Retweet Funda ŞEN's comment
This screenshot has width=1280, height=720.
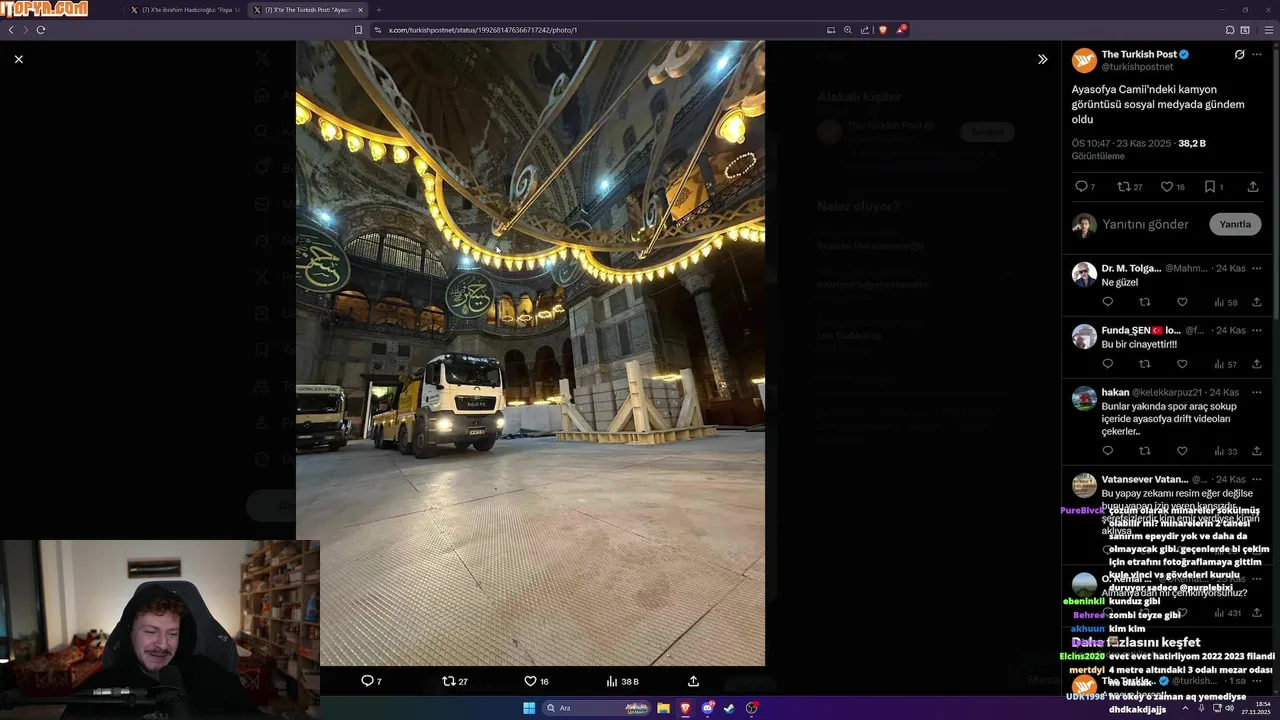click(x=1144, y=364)
